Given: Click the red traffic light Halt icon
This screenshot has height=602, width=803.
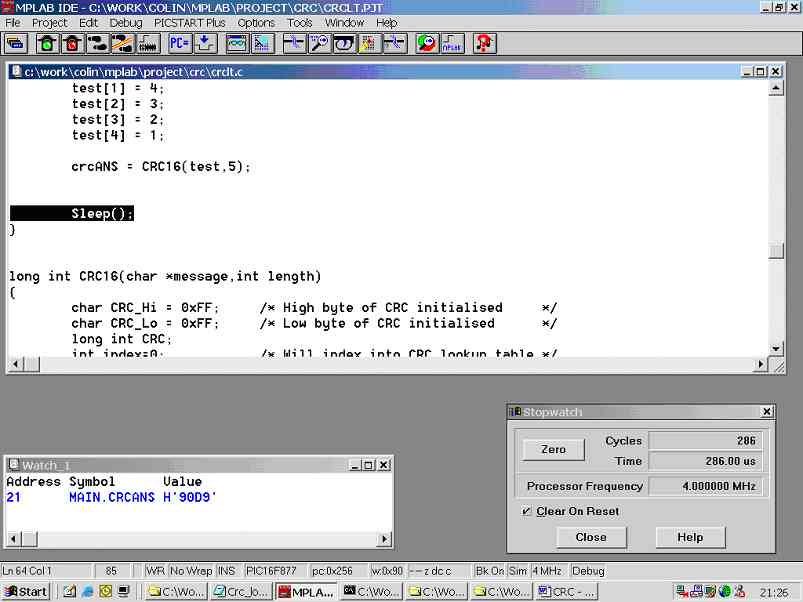Looking at the screenshot, I should (x=72, y=43).
